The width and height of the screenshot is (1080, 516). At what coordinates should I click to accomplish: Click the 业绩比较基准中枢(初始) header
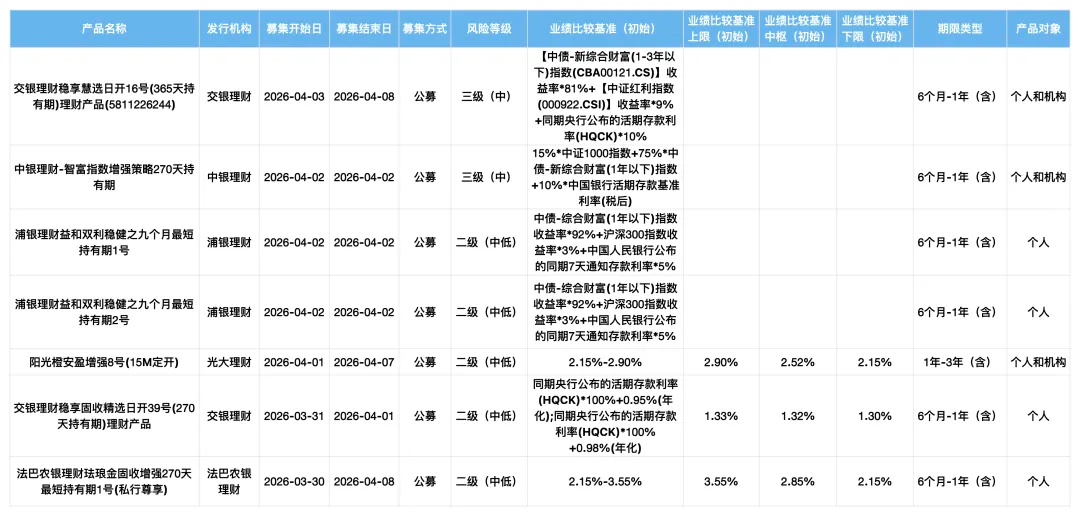798,29
